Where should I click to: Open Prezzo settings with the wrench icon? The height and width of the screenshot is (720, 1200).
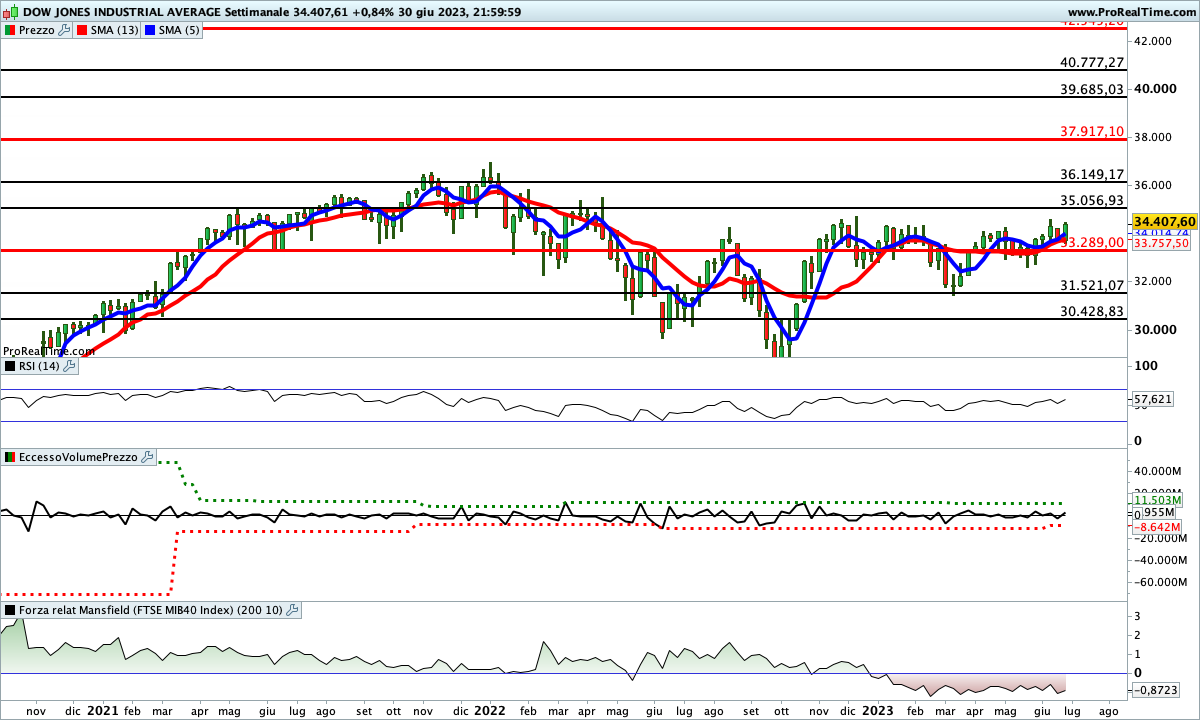[x=65, y=31]
